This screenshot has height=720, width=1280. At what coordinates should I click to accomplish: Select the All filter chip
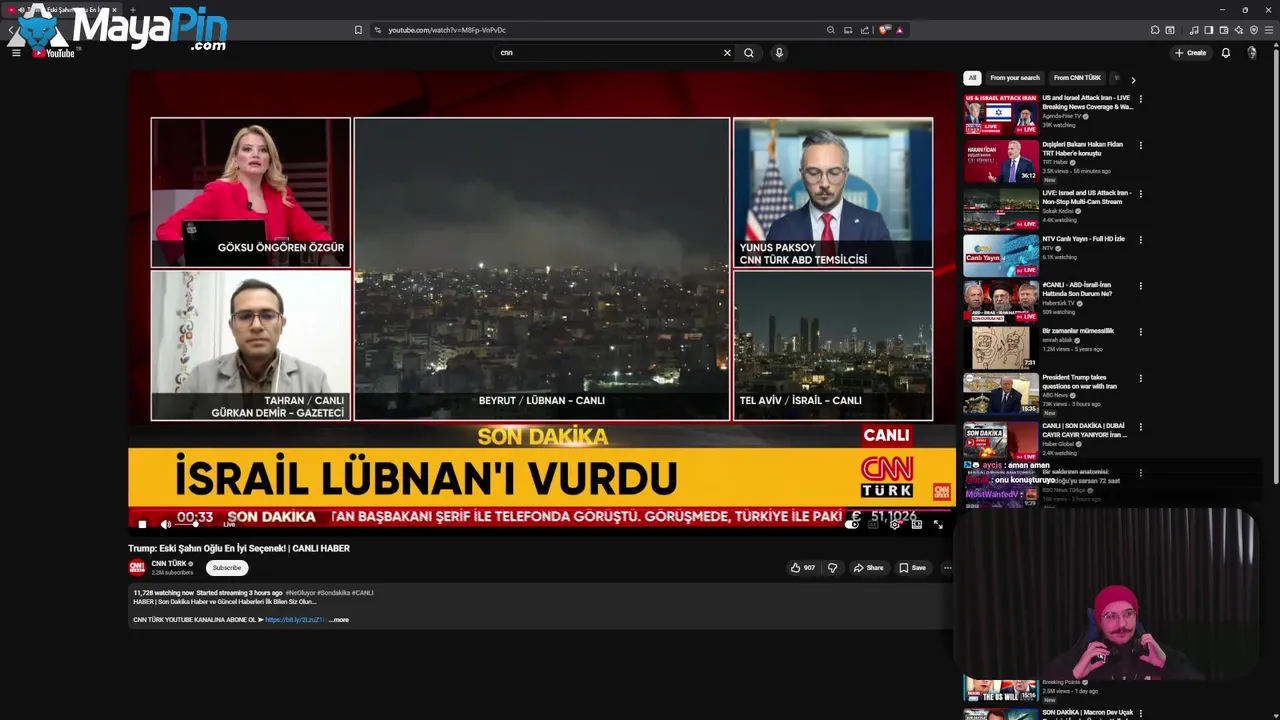[972, 78]
